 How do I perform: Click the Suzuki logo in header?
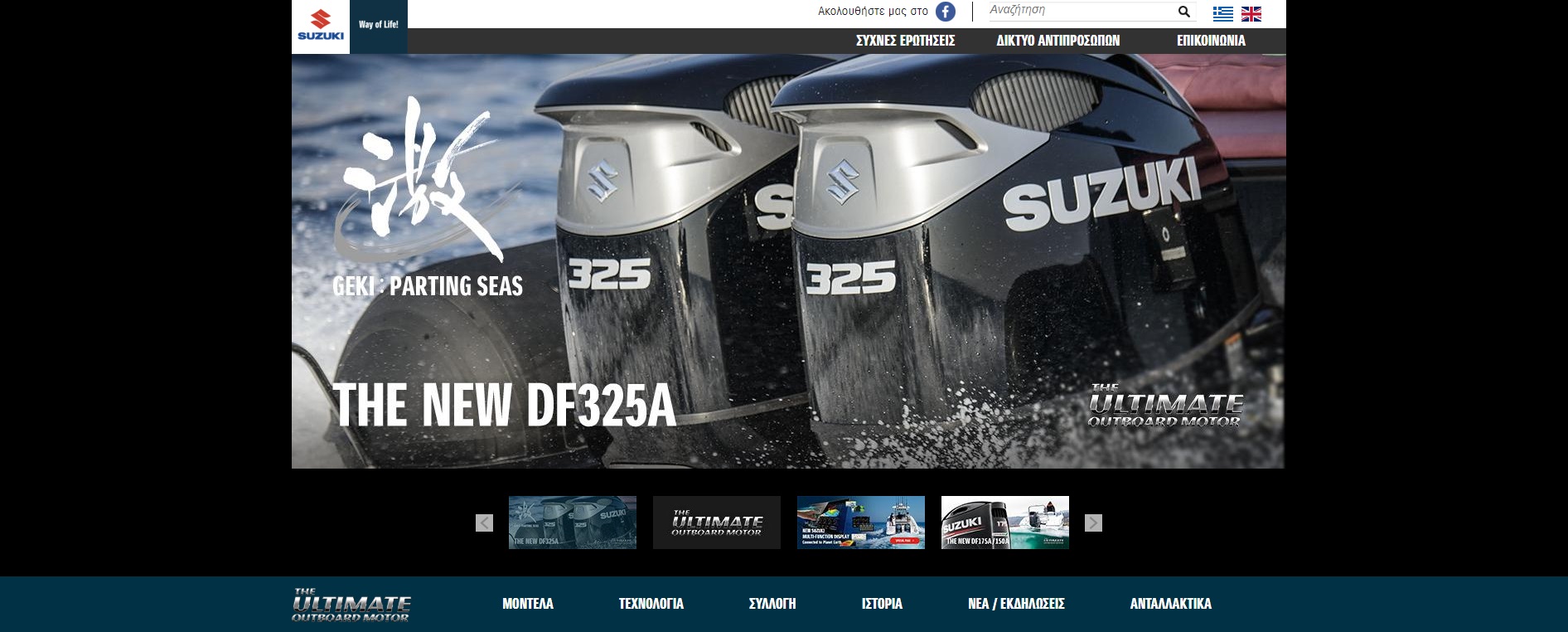point(321,27)
